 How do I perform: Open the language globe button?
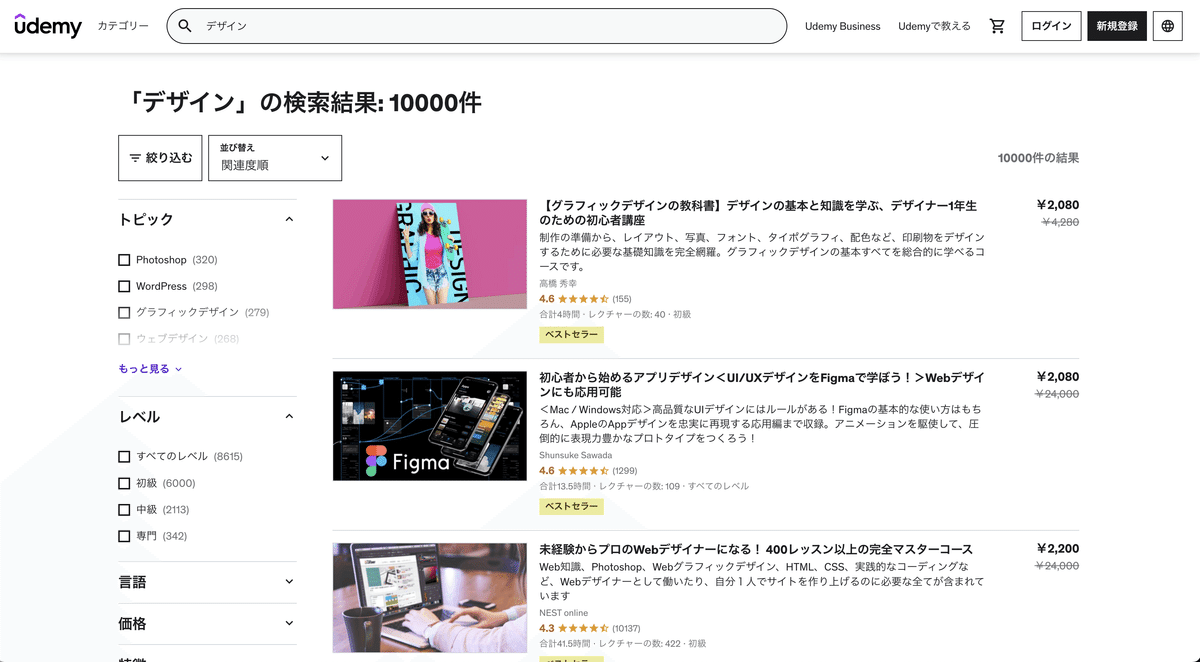(x=1168, y=26)
